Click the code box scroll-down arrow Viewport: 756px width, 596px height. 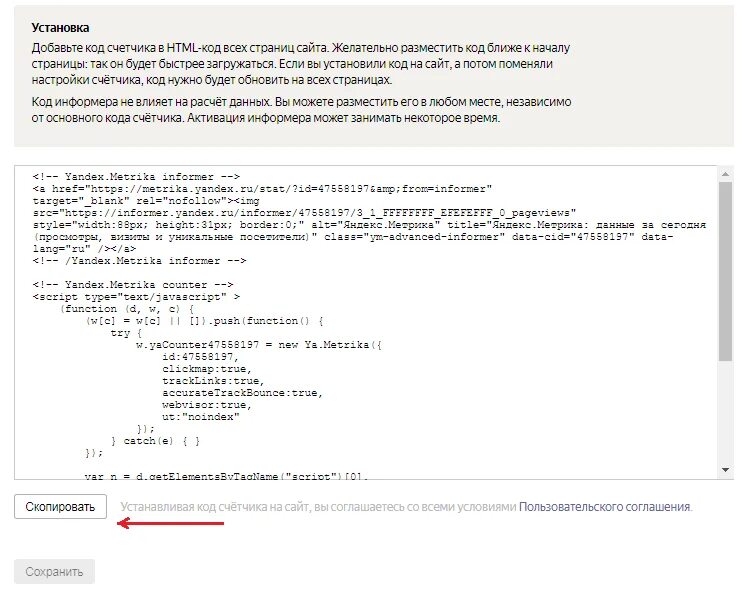point(725,470)
